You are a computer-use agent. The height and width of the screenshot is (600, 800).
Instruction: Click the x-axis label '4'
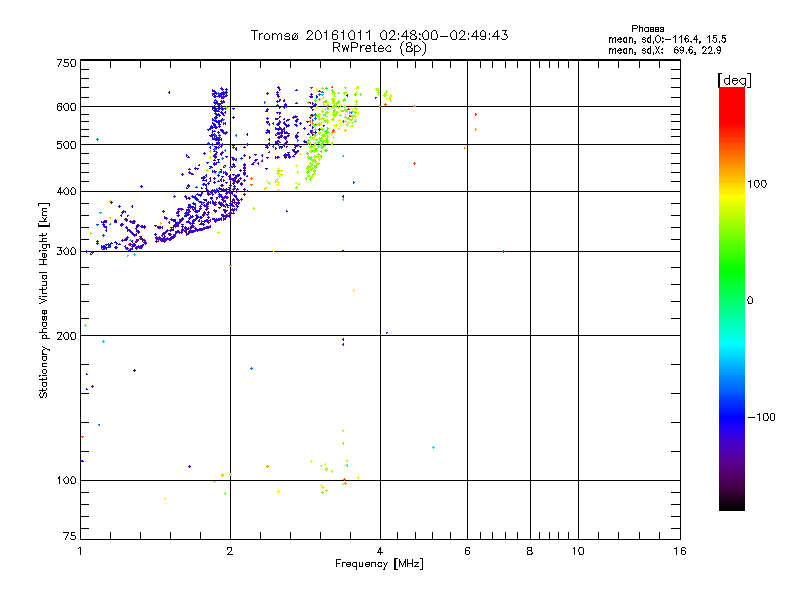tap(380, 551)
